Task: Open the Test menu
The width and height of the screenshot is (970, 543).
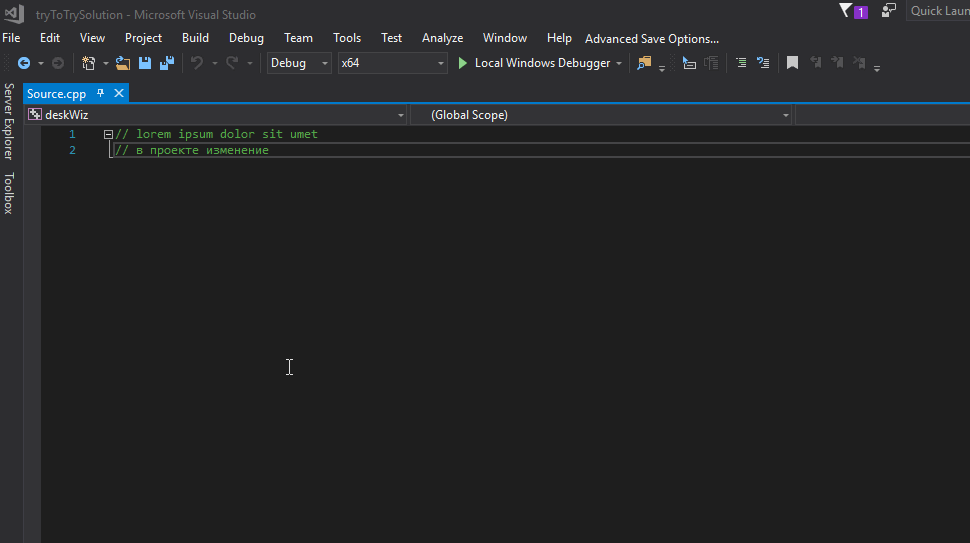Action: pyautogui.click(x=392, y=38)
